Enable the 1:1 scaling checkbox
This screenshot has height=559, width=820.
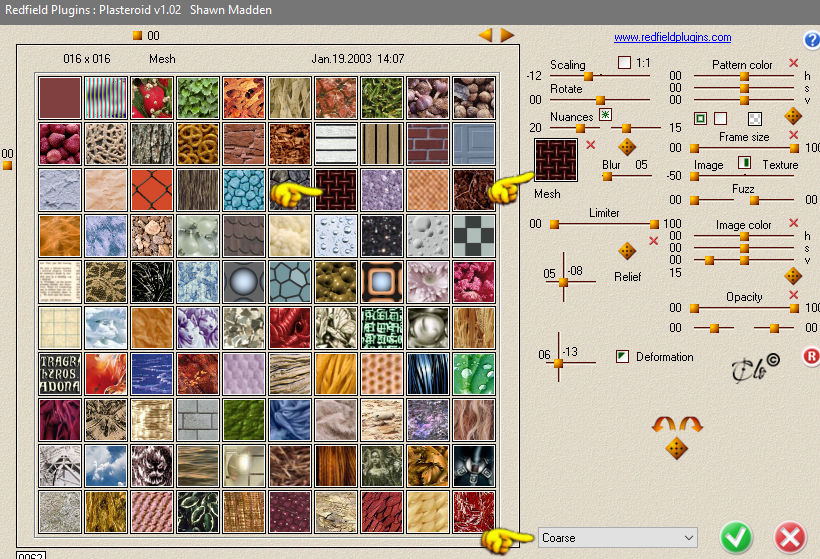(x=624, y=63)
